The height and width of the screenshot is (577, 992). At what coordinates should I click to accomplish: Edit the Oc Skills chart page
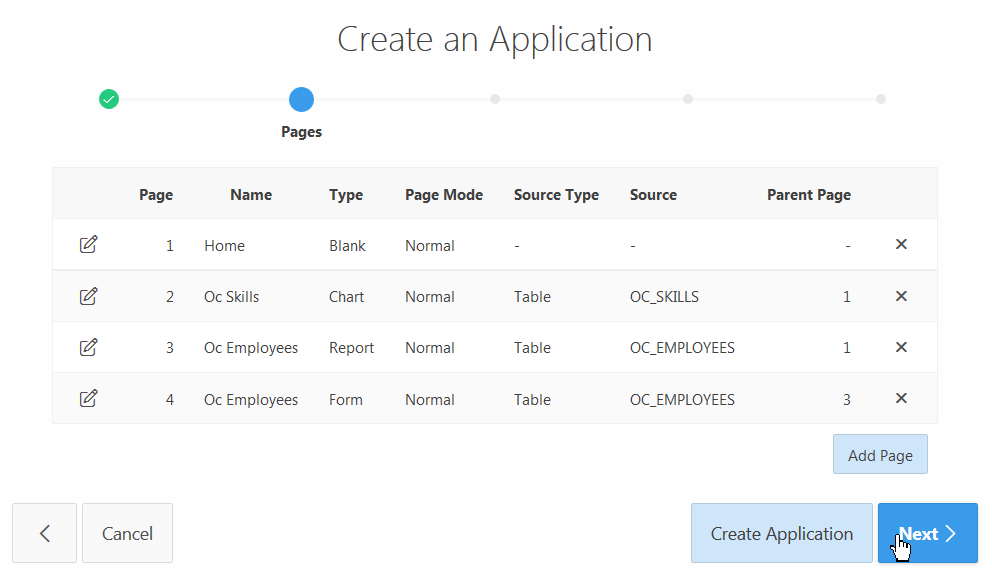click(88, 296)
